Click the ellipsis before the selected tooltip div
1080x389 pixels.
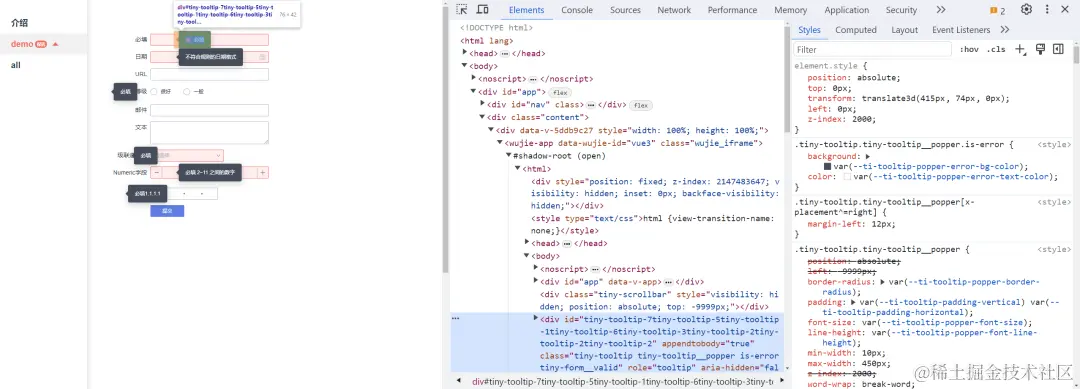point(455,319)
